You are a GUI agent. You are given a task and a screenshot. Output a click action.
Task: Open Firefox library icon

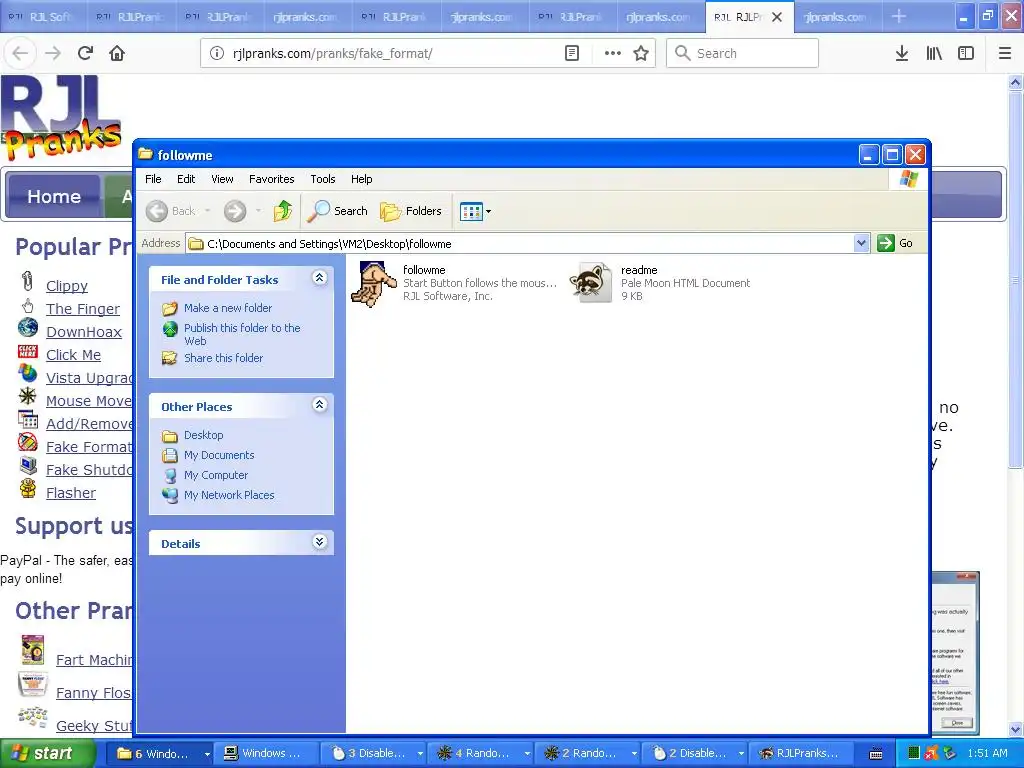coord(934,53)
